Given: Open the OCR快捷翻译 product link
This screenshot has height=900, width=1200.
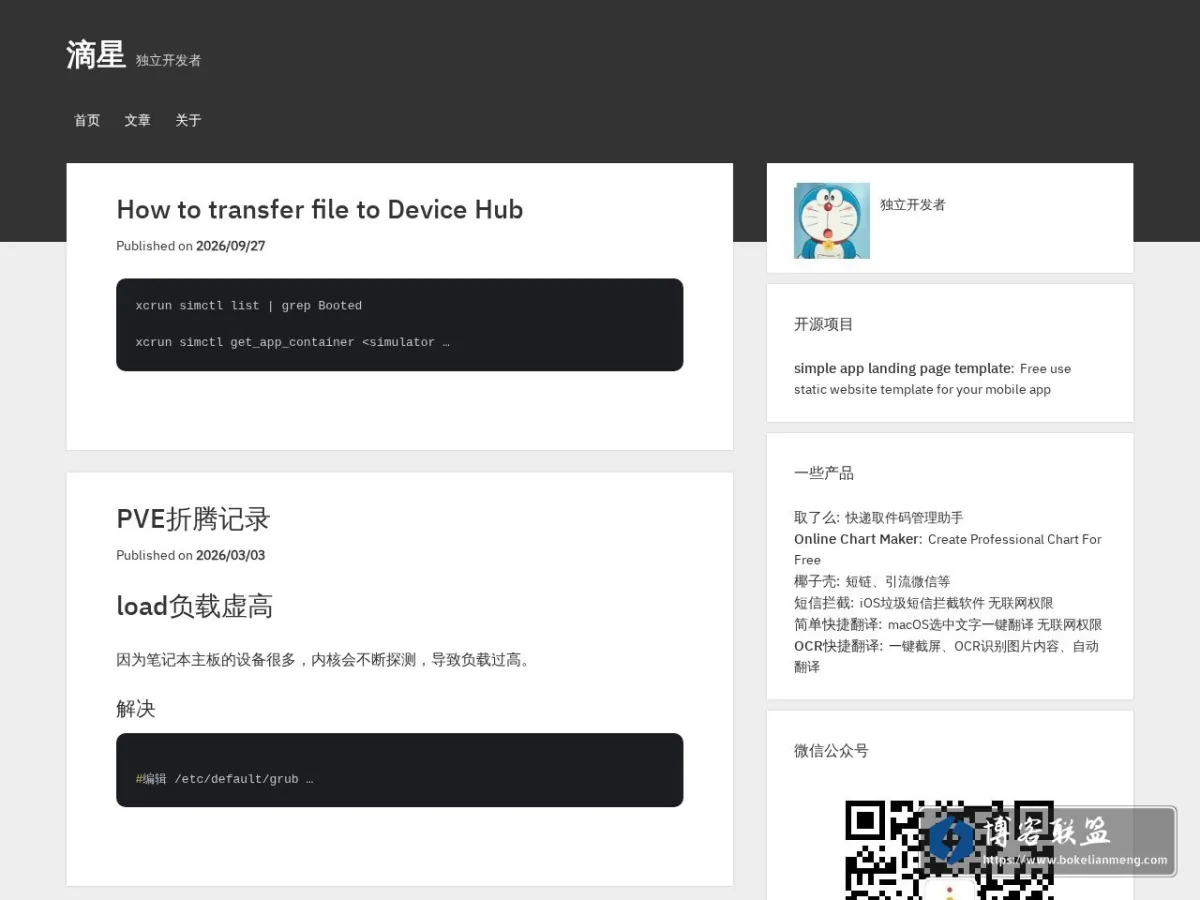Looking at the screenshot, I should pyautogui.click(x=838, y=646).
